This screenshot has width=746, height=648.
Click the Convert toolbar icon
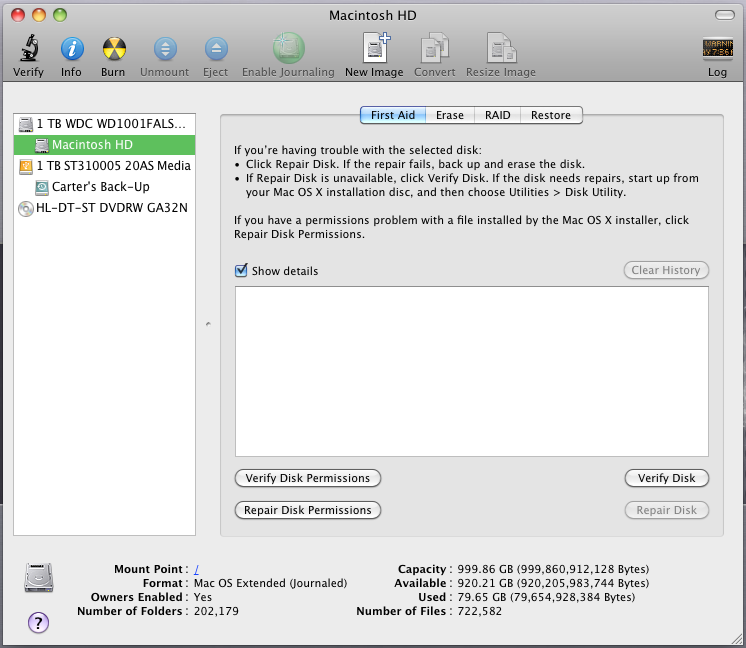click(x=434, y=48)
